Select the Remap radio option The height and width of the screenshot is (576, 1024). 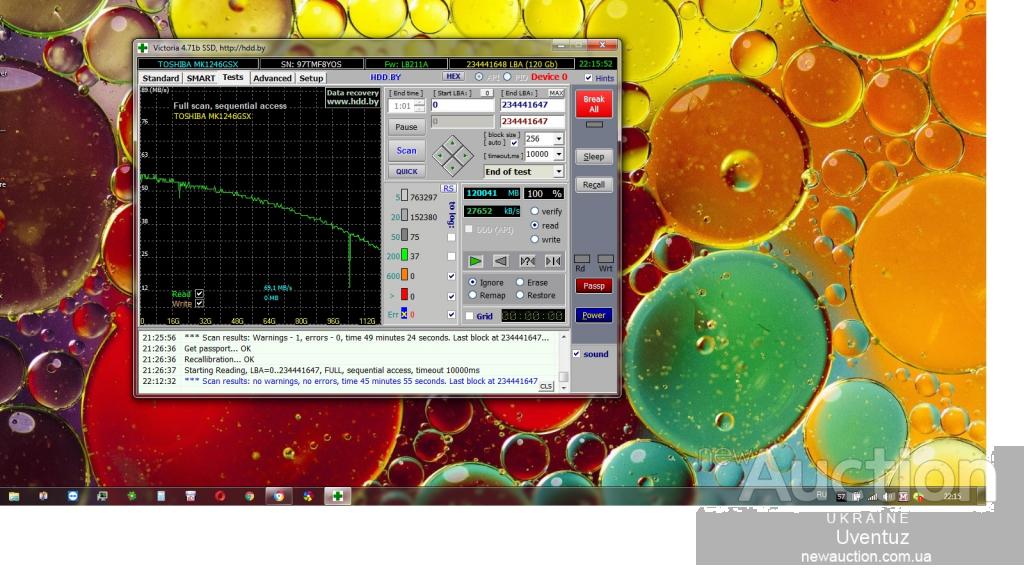pyautogui.click(x=473, y=295)
